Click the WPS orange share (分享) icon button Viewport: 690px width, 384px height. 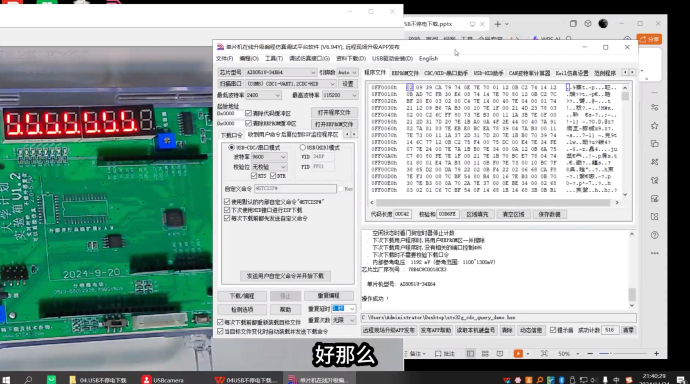pos(649,39)
